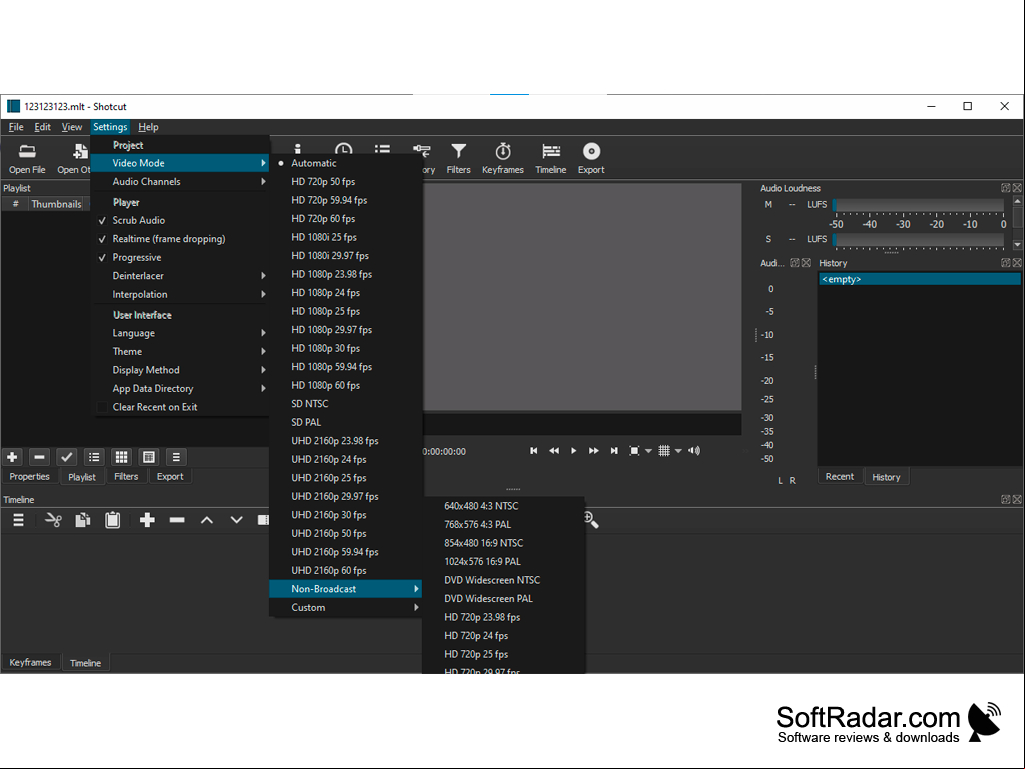This screenshot has width=1025, height=769.
Task: Click the timeline paste clipboard icon
Action: click(x=112, y=521)
